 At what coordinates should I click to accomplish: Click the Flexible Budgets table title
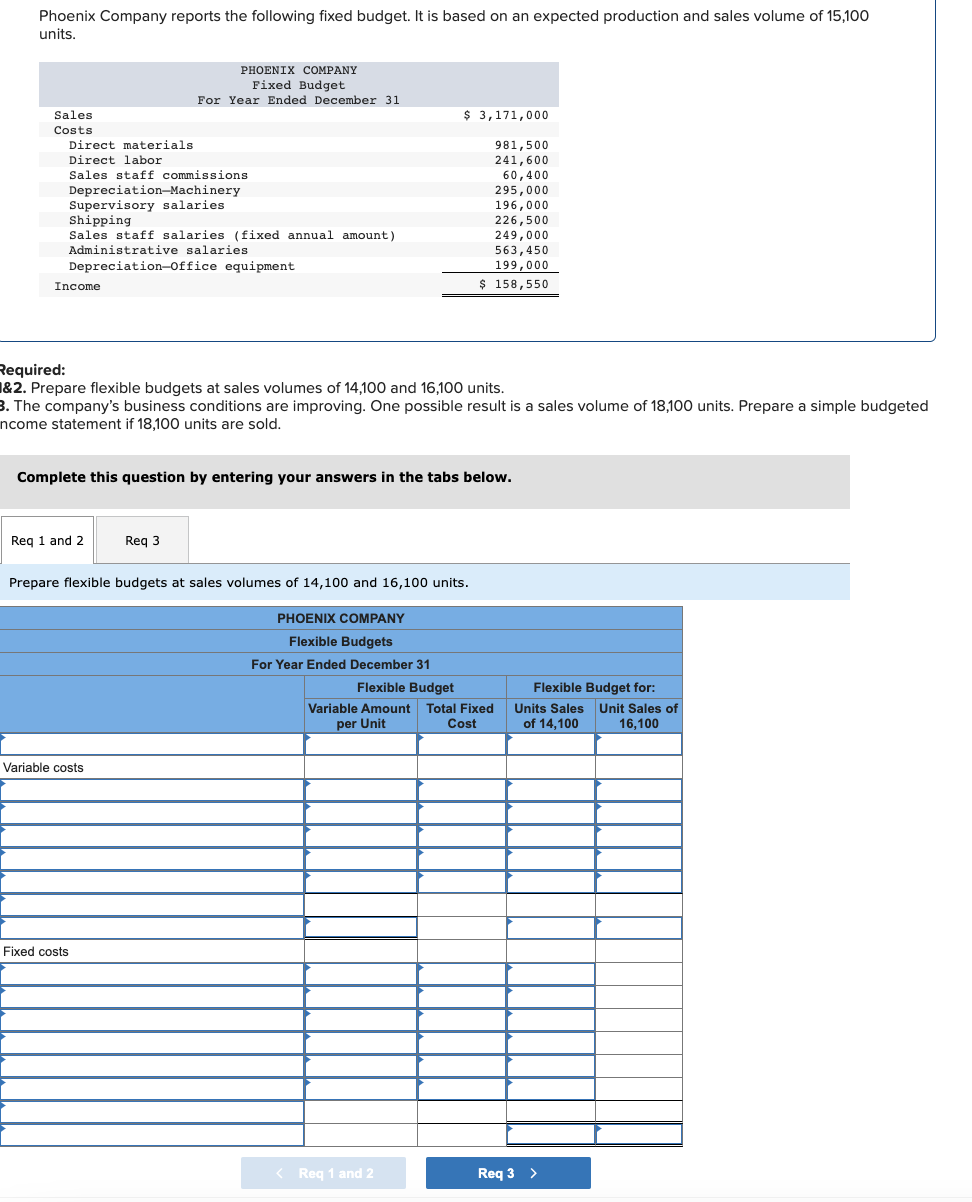pos(341,642)
